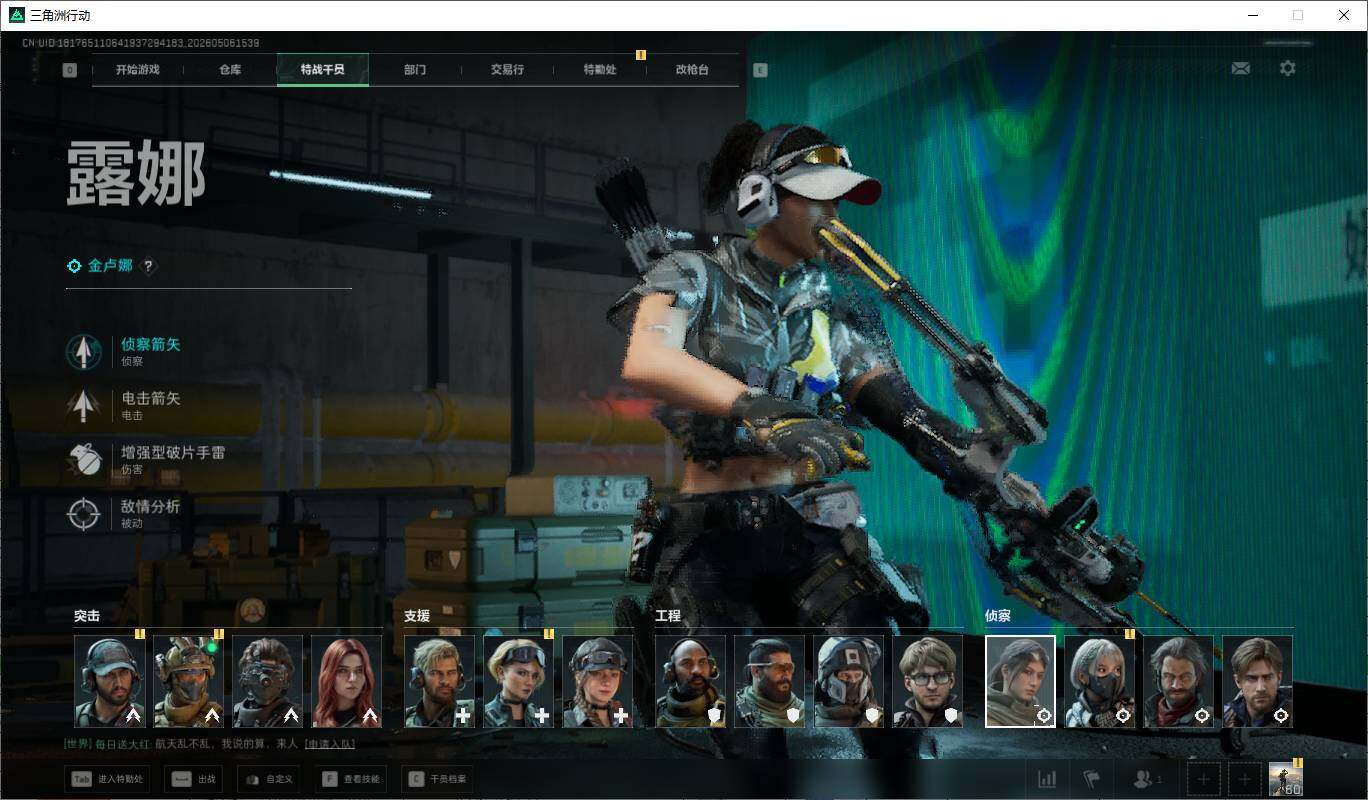Click the 三角洲行动 title bar logo
The height and width of the screenshot is (800, 1368).
click(x=16, y=15)
